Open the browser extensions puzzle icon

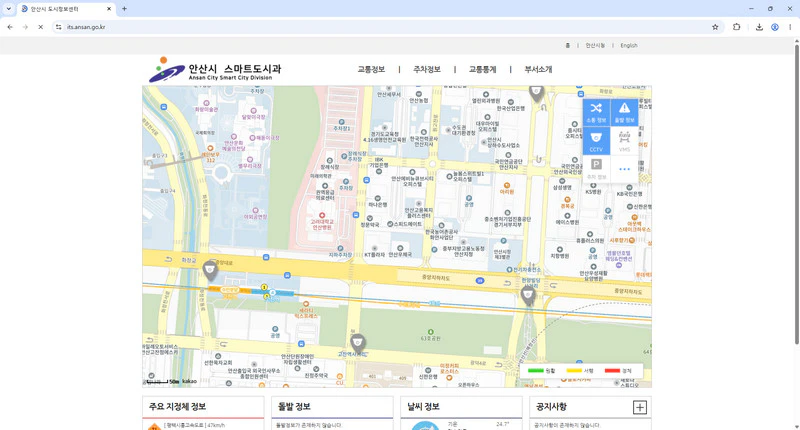click(x=736, y=27)
